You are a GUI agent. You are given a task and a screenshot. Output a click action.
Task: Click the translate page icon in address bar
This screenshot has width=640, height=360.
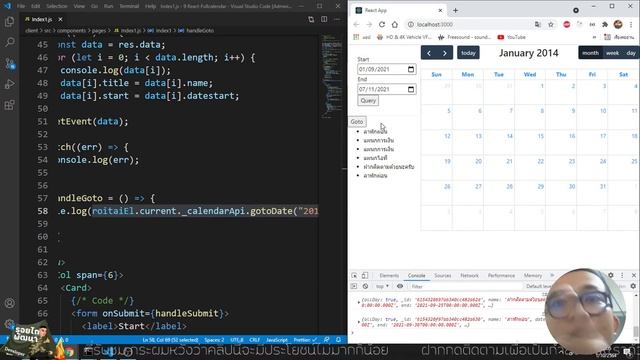pos(538,24)
